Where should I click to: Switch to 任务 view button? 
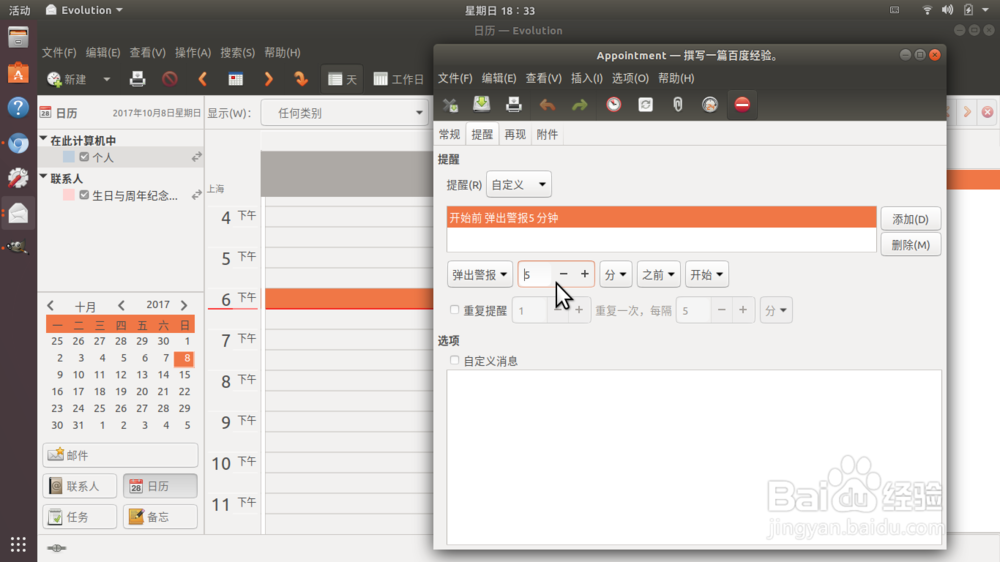click(x=80, y=517)
